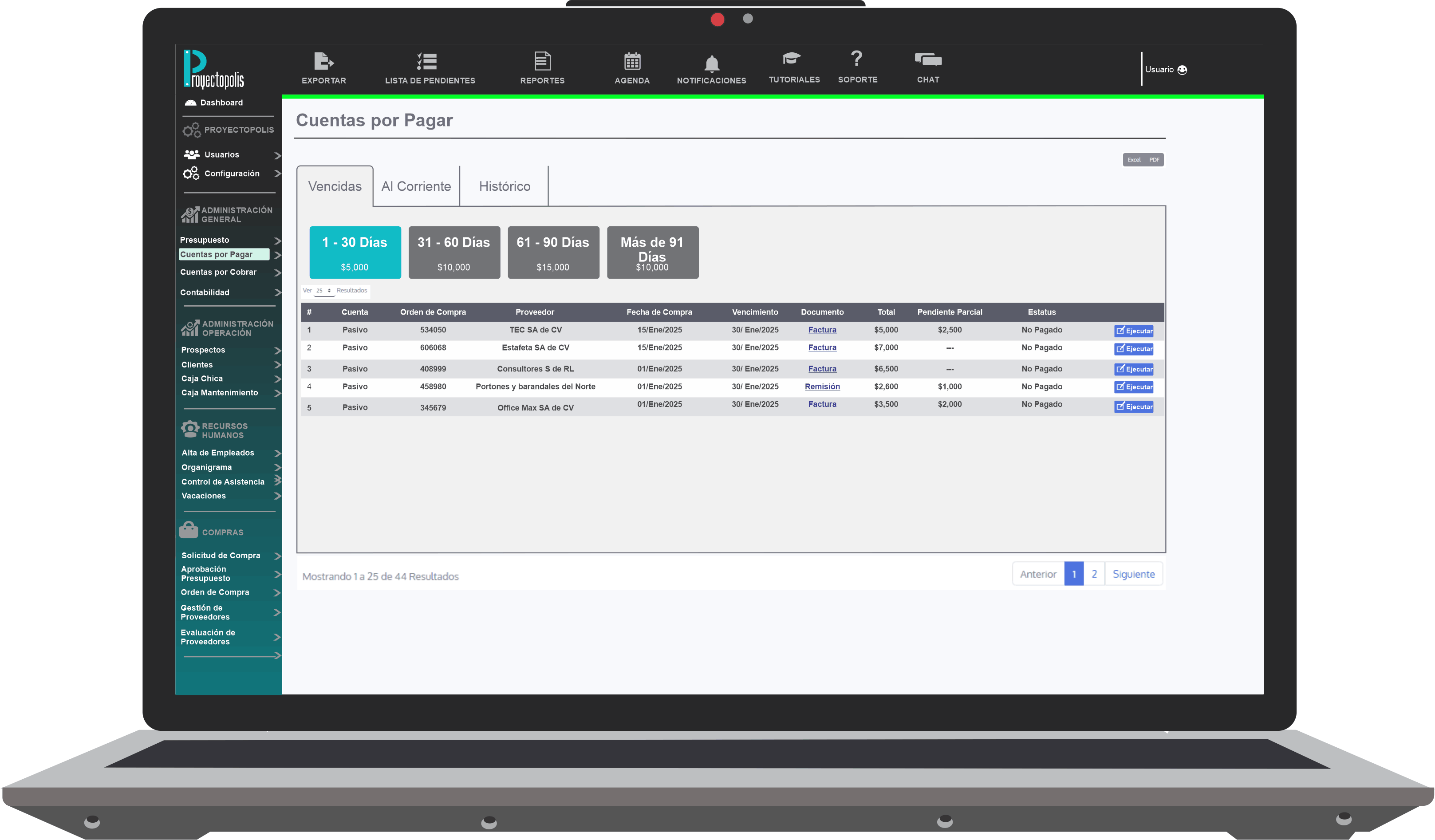This screenshot has width=1435, height=840.
Task: Expand the Contabilidad sidebar arrow
Action: pos(277,293)
